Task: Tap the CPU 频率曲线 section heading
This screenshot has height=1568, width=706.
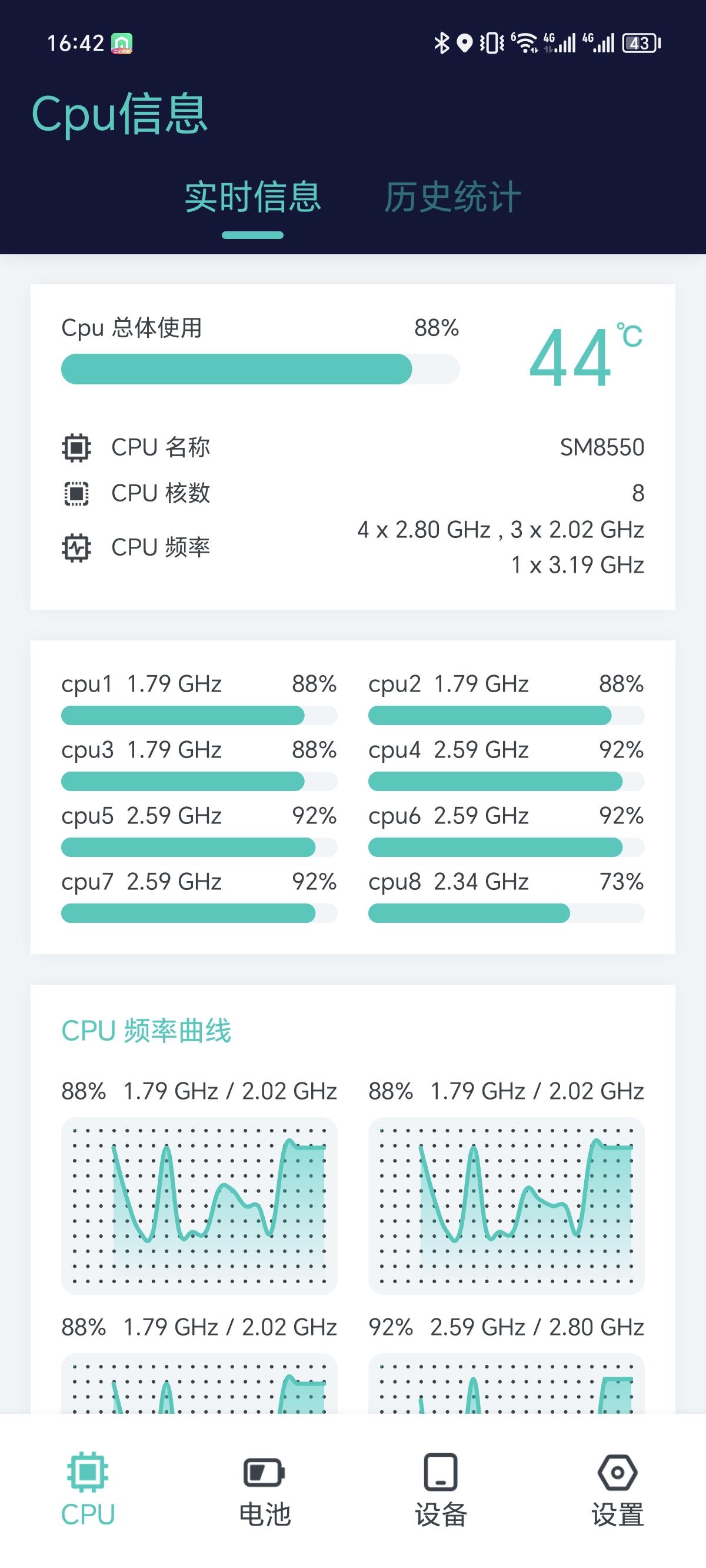Action: click(146, 1031)
